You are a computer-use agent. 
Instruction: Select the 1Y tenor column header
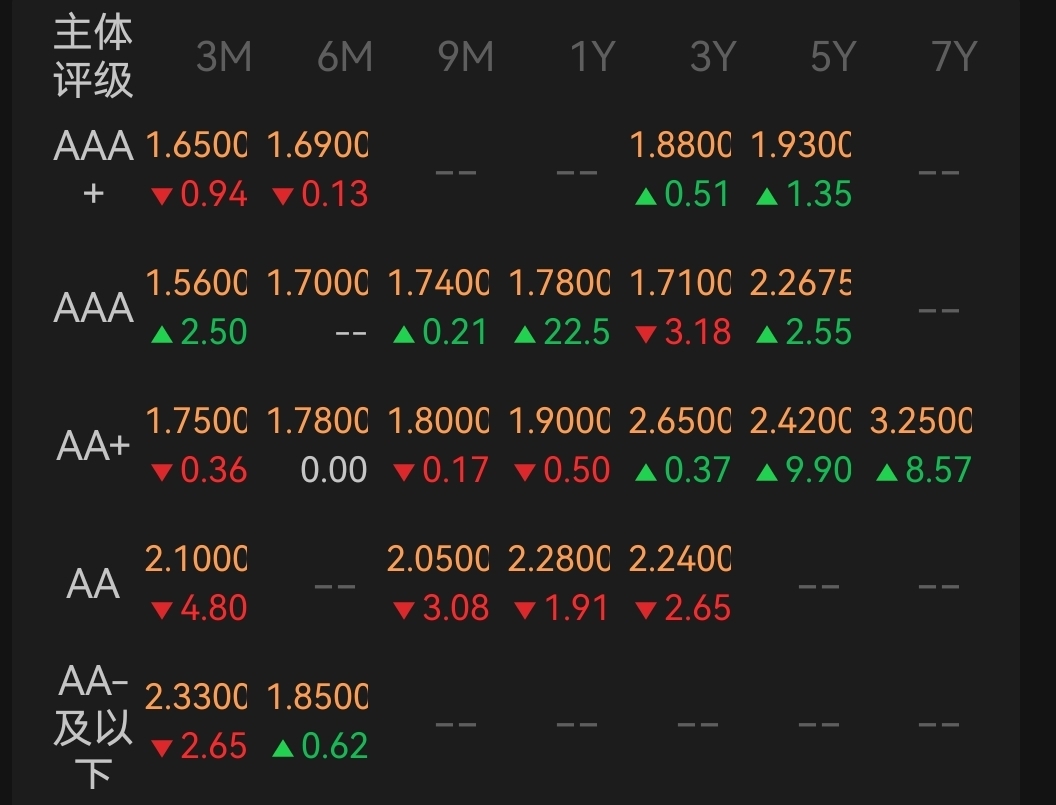point(590,57)
